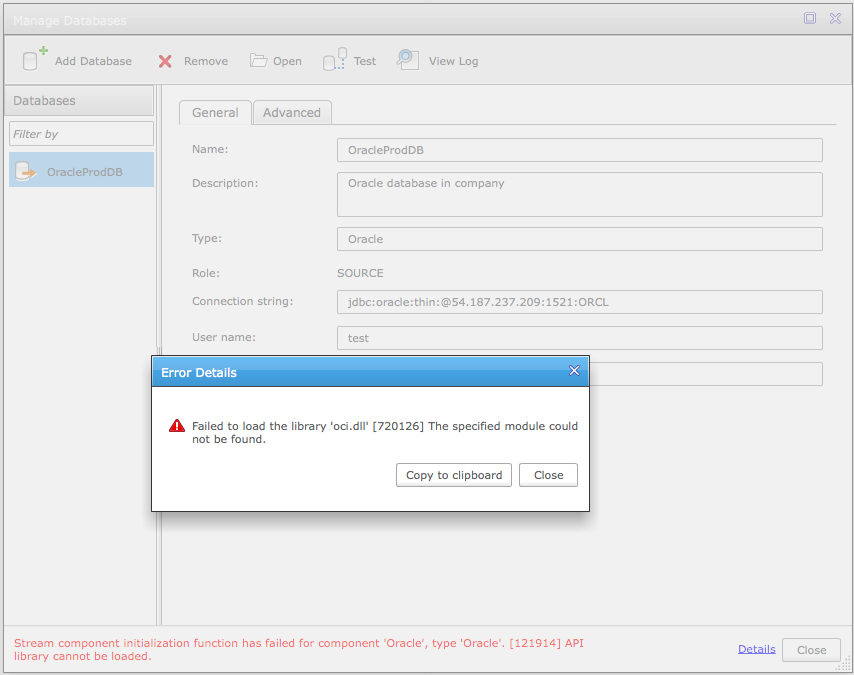Click the red warning triangle icon

[x=177, y=425]
